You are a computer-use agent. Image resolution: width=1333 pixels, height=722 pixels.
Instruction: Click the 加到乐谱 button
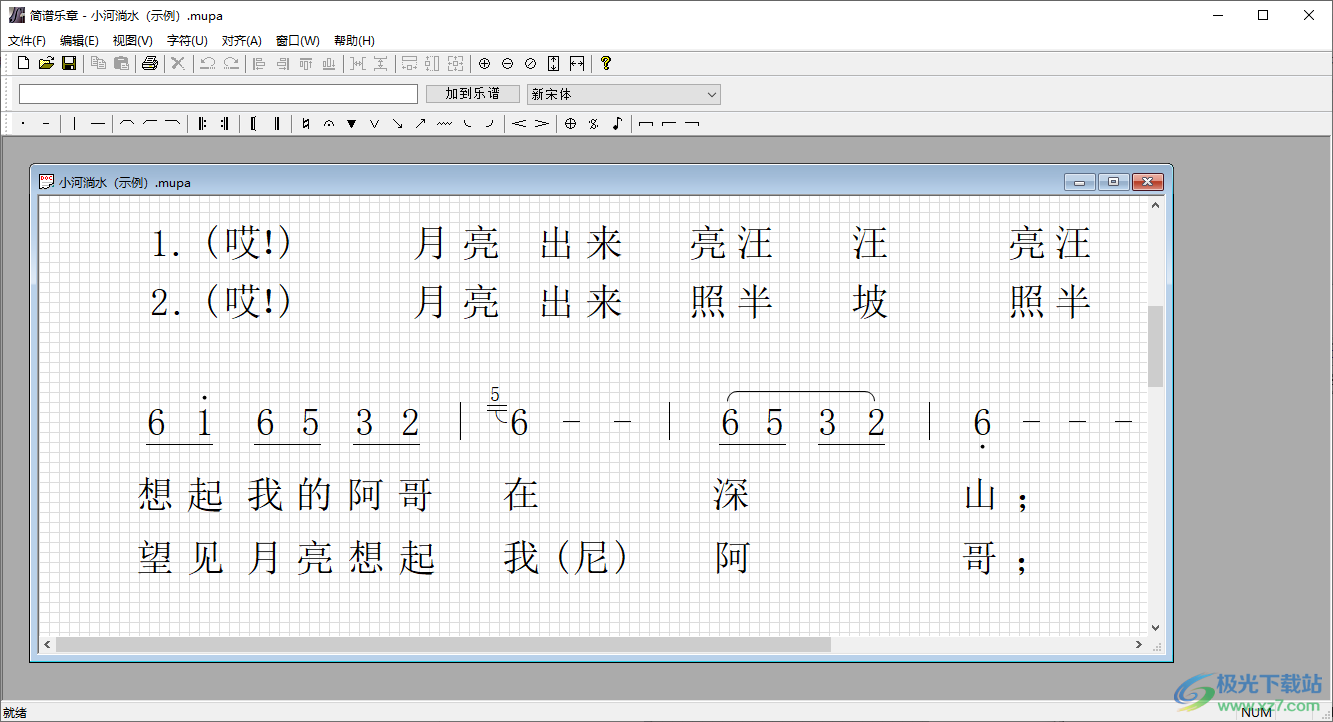pos(472,94)
